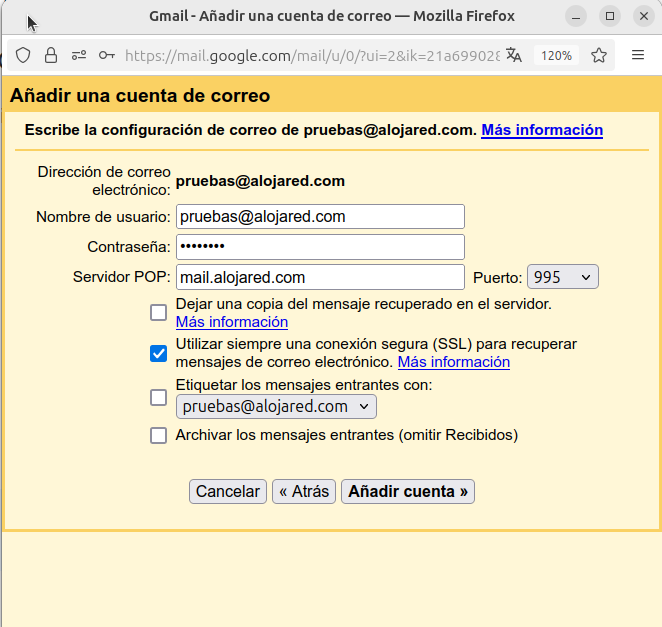Go back with the « Atrás button
This screenshot has width=662, height=627.
[304, 491]
